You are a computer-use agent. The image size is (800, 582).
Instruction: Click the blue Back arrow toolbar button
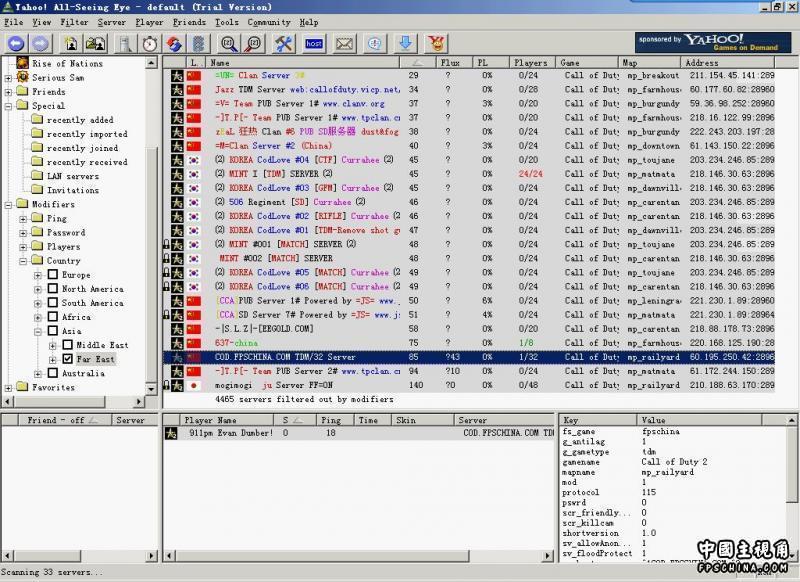(x=16, y=44)
